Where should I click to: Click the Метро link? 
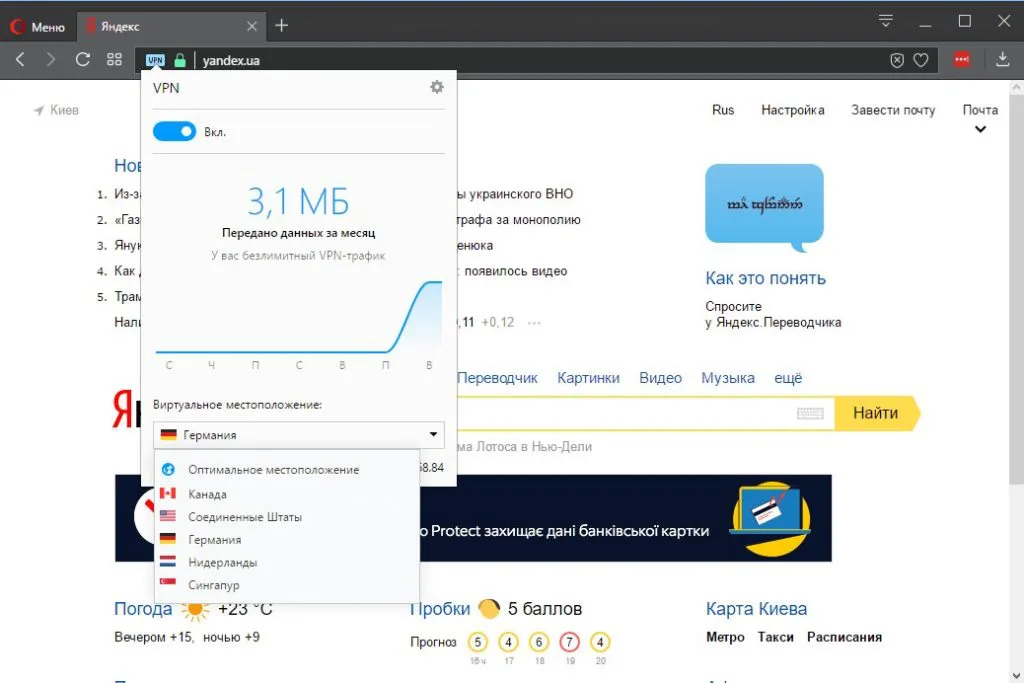(725, 637)
